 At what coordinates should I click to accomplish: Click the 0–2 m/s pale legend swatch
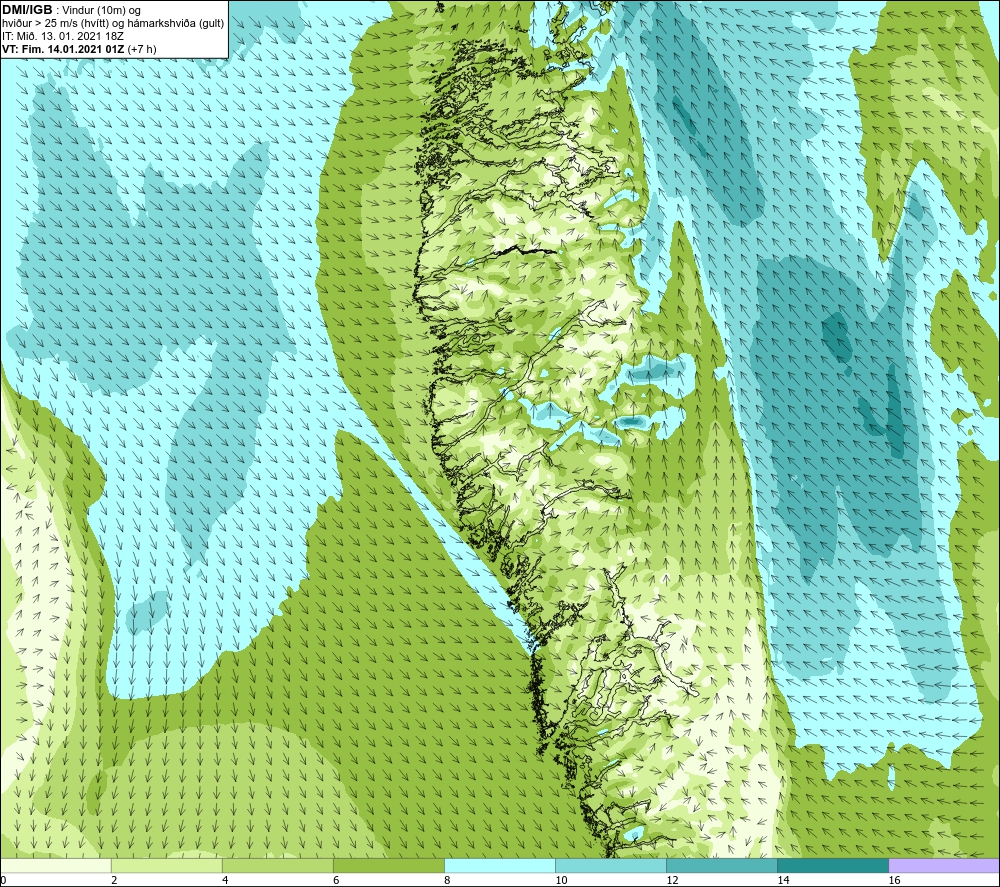(56, 866)
